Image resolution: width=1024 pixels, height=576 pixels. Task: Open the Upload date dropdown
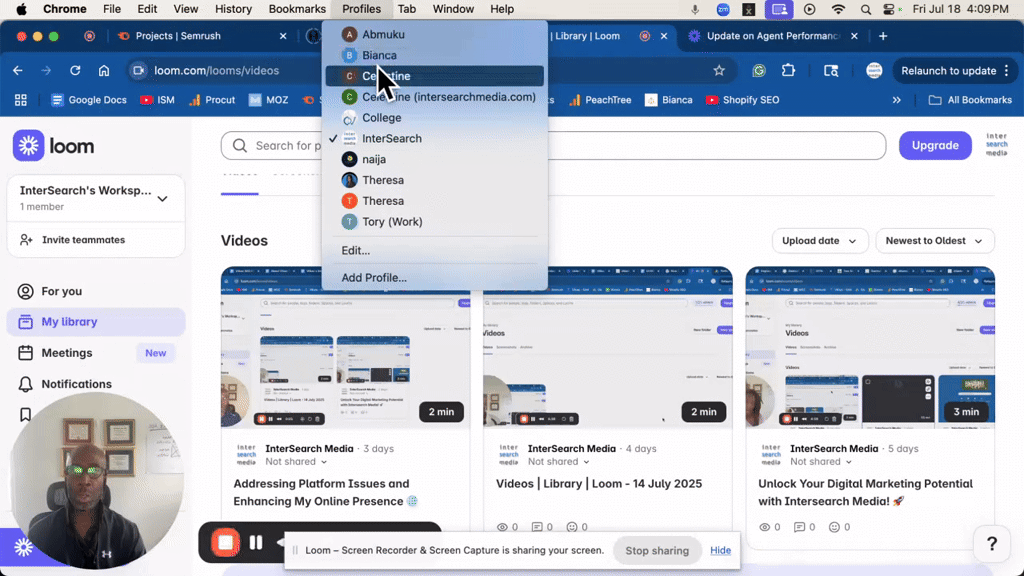pos(820,241)
